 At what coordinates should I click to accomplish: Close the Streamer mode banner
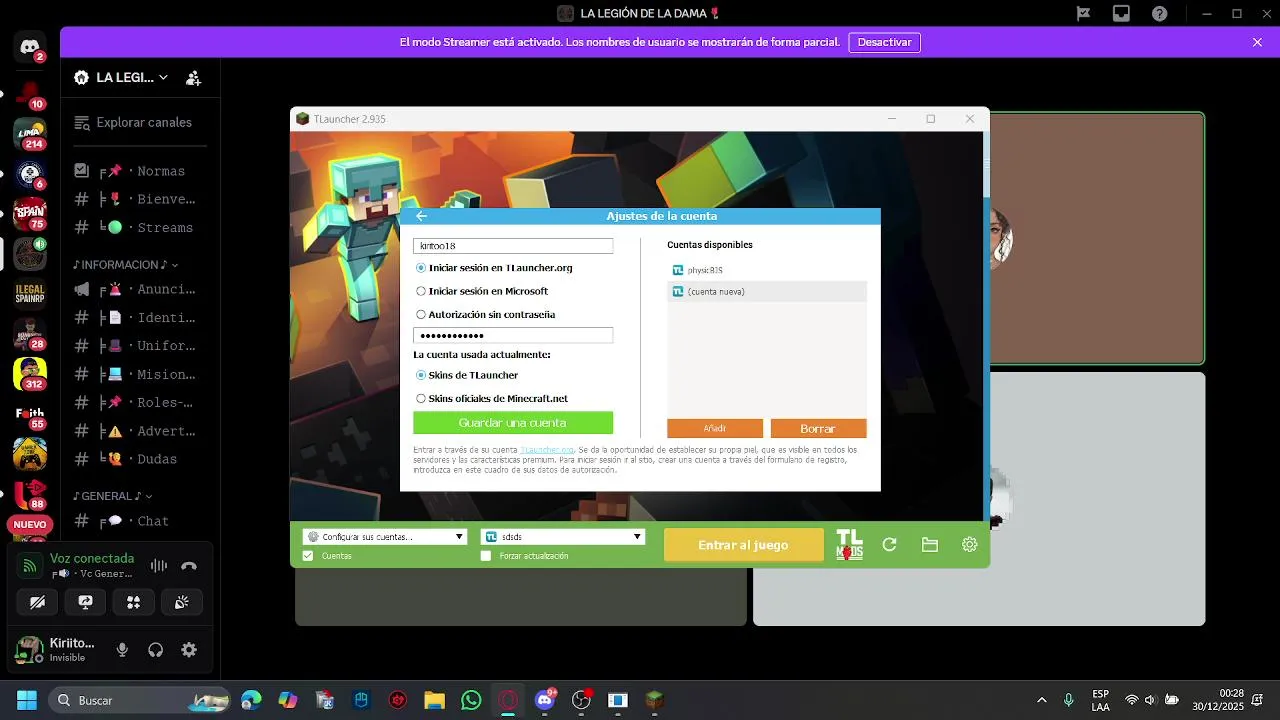pos(1257,42)
